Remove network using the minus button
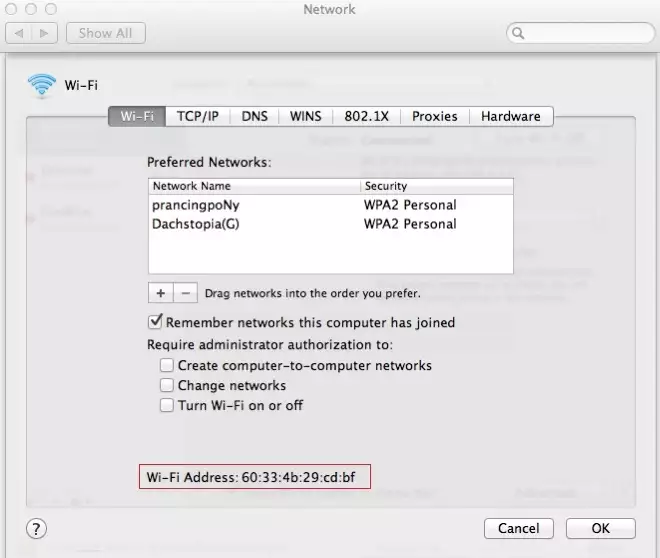This screenshot has height=558, width=660. click(185, 293)
